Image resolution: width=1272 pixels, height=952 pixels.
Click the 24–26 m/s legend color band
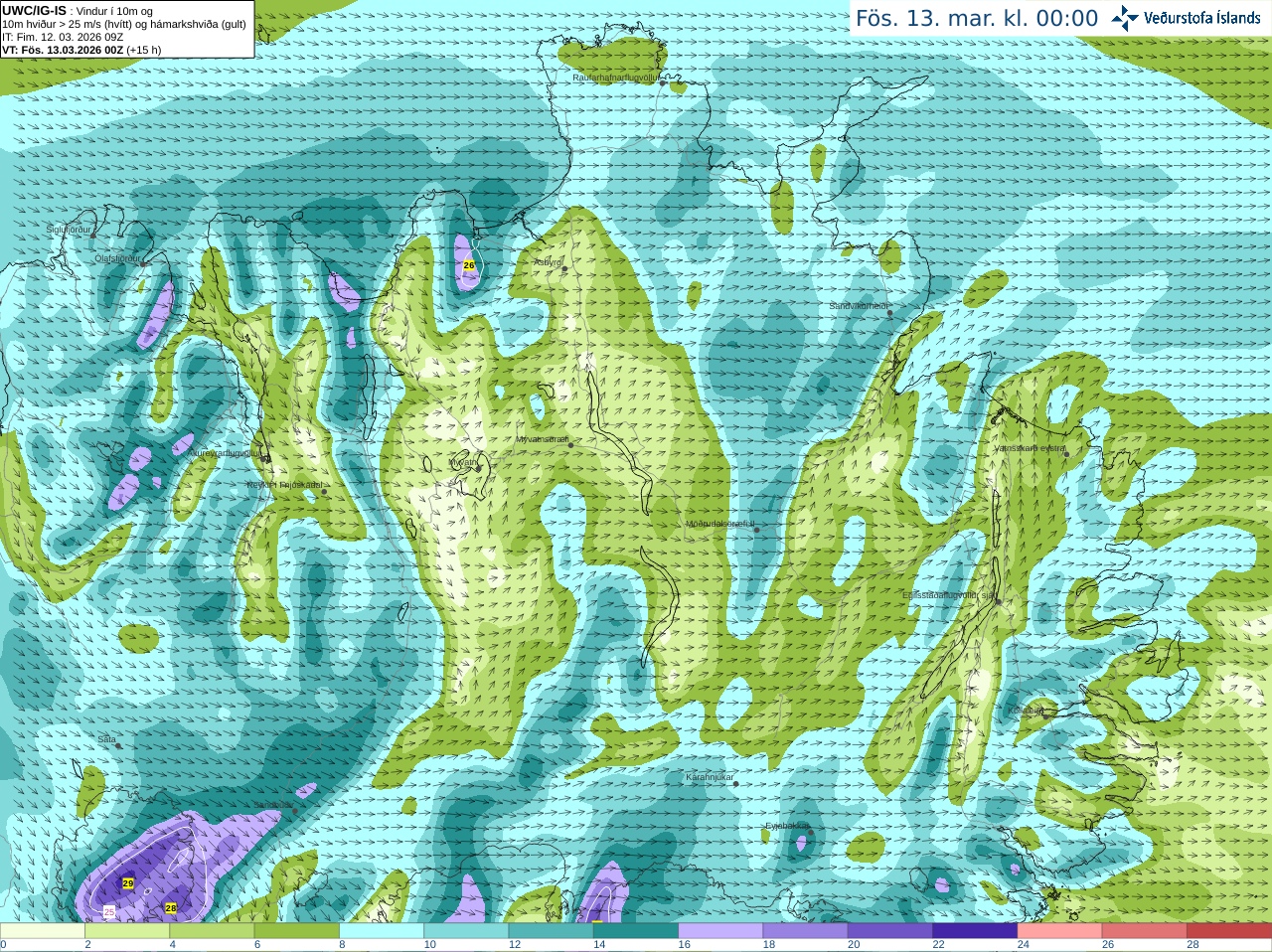1059,931
